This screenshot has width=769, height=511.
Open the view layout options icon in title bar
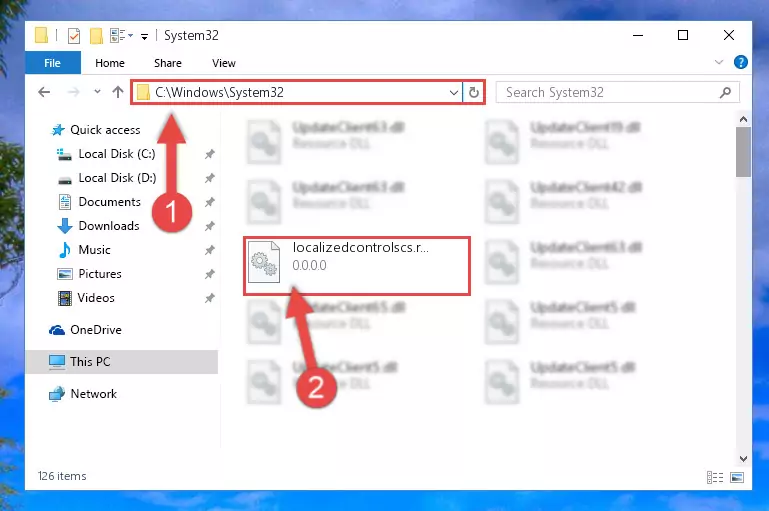click(x=118, y=35)
